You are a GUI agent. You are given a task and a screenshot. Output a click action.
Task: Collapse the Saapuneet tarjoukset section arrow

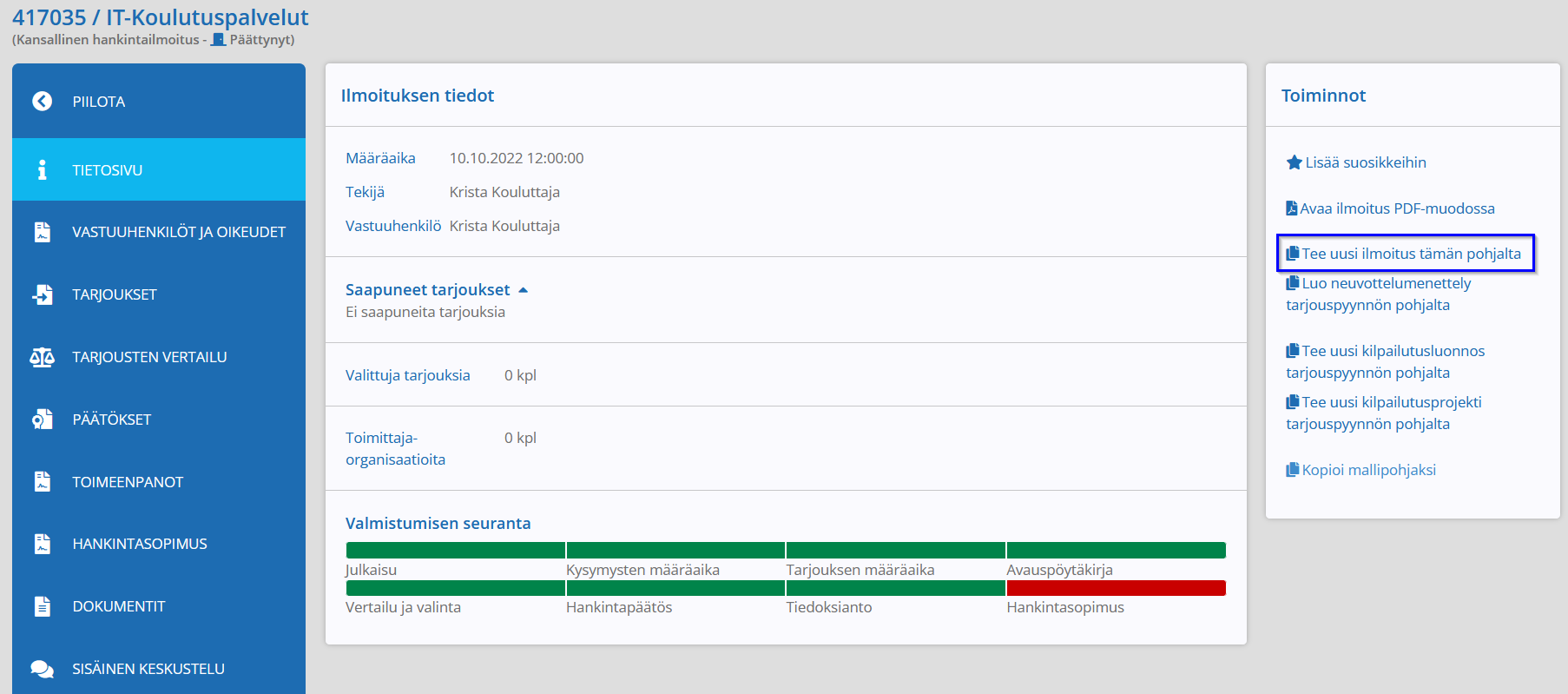click(x=523, y=290)
